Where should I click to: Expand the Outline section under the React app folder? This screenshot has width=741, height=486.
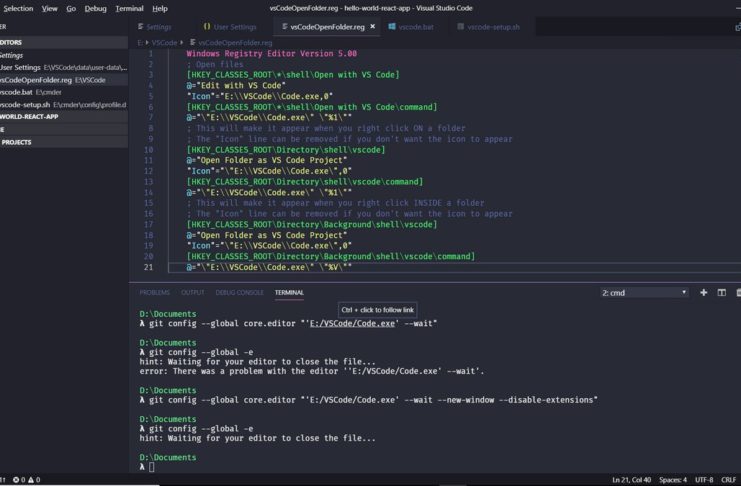coord(64,129)
